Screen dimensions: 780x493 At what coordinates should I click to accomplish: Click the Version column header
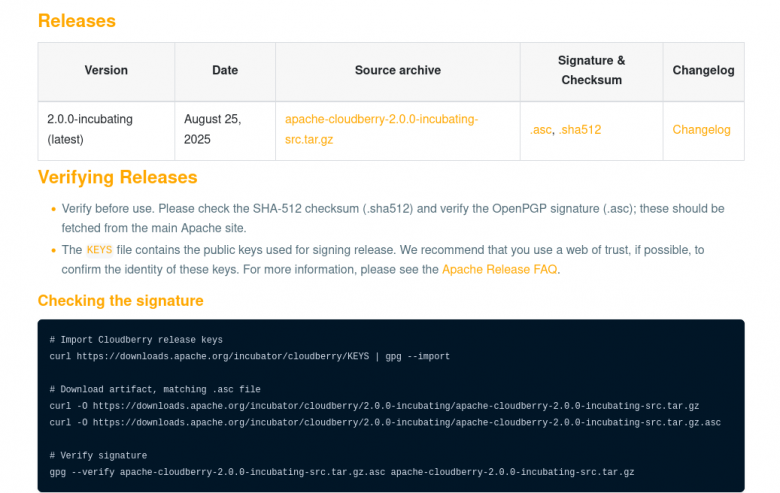106,70
